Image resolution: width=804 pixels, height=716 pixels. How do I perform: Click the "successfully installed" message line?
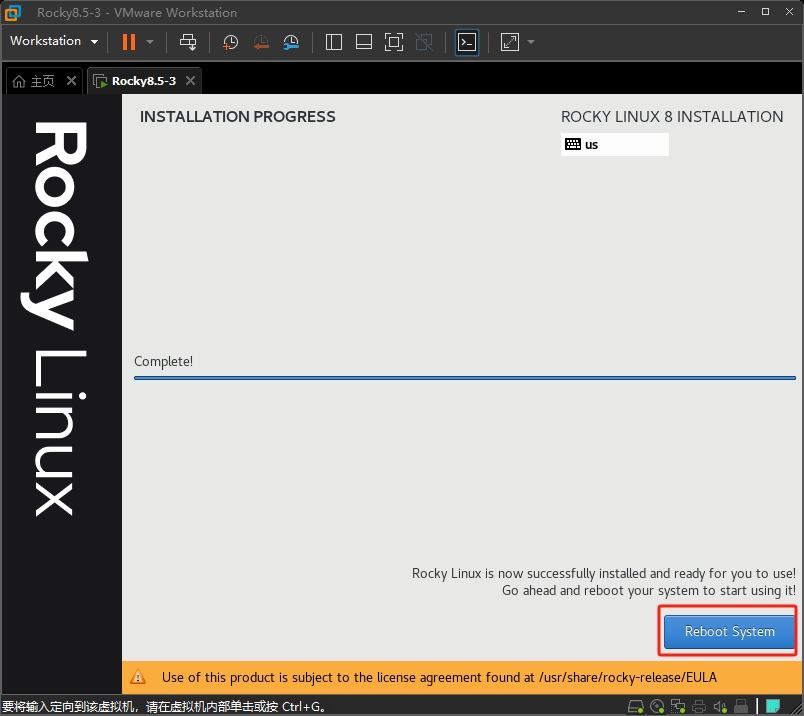pyautogui.click(x=604, y=573)
